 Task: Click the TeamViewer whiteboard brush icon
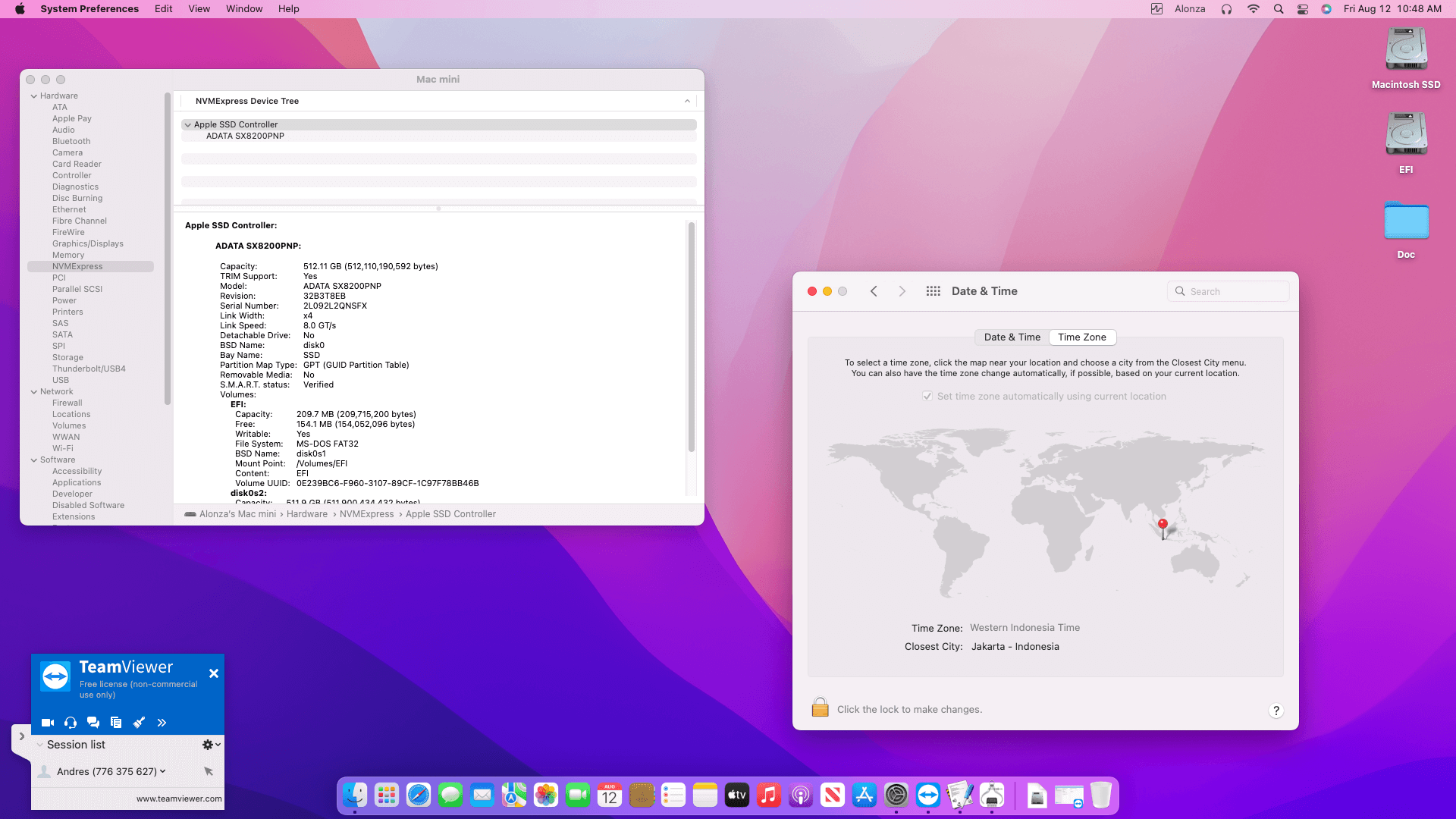click(139, 723)
